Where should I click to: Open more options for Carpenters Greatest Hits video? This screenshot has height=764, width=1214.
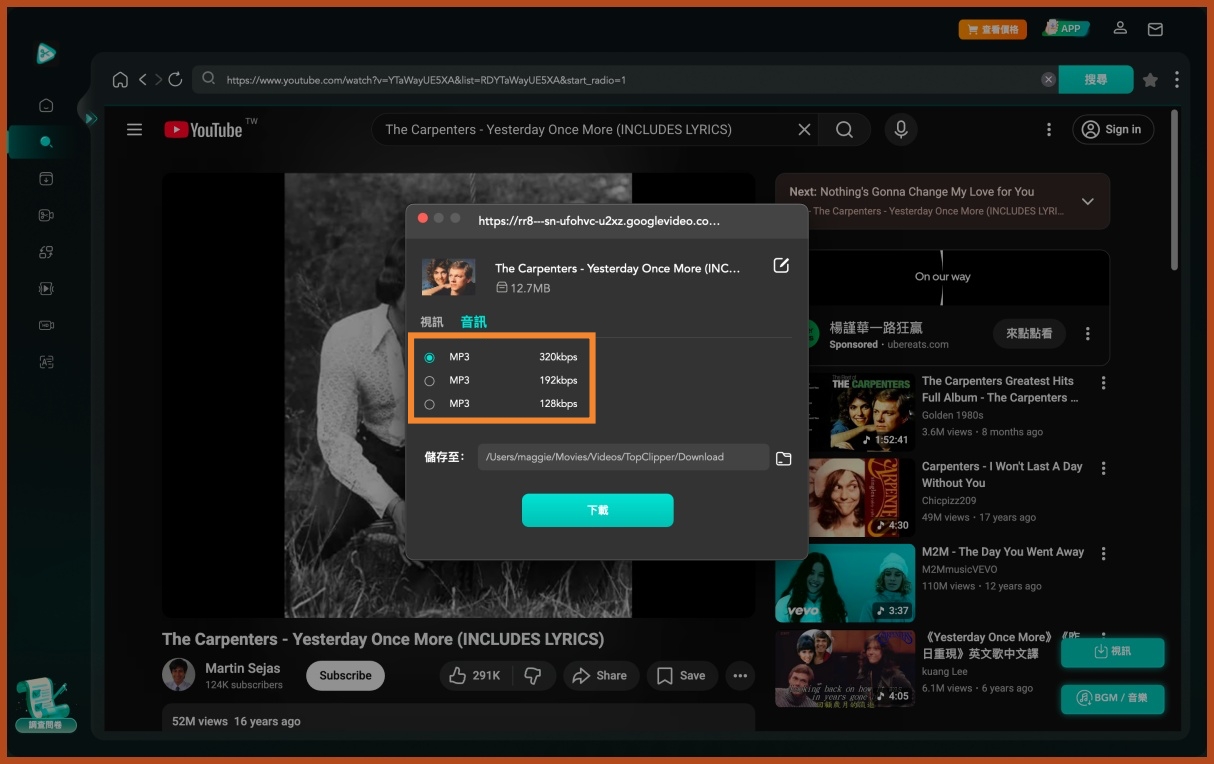click(x=1103, y=383)
